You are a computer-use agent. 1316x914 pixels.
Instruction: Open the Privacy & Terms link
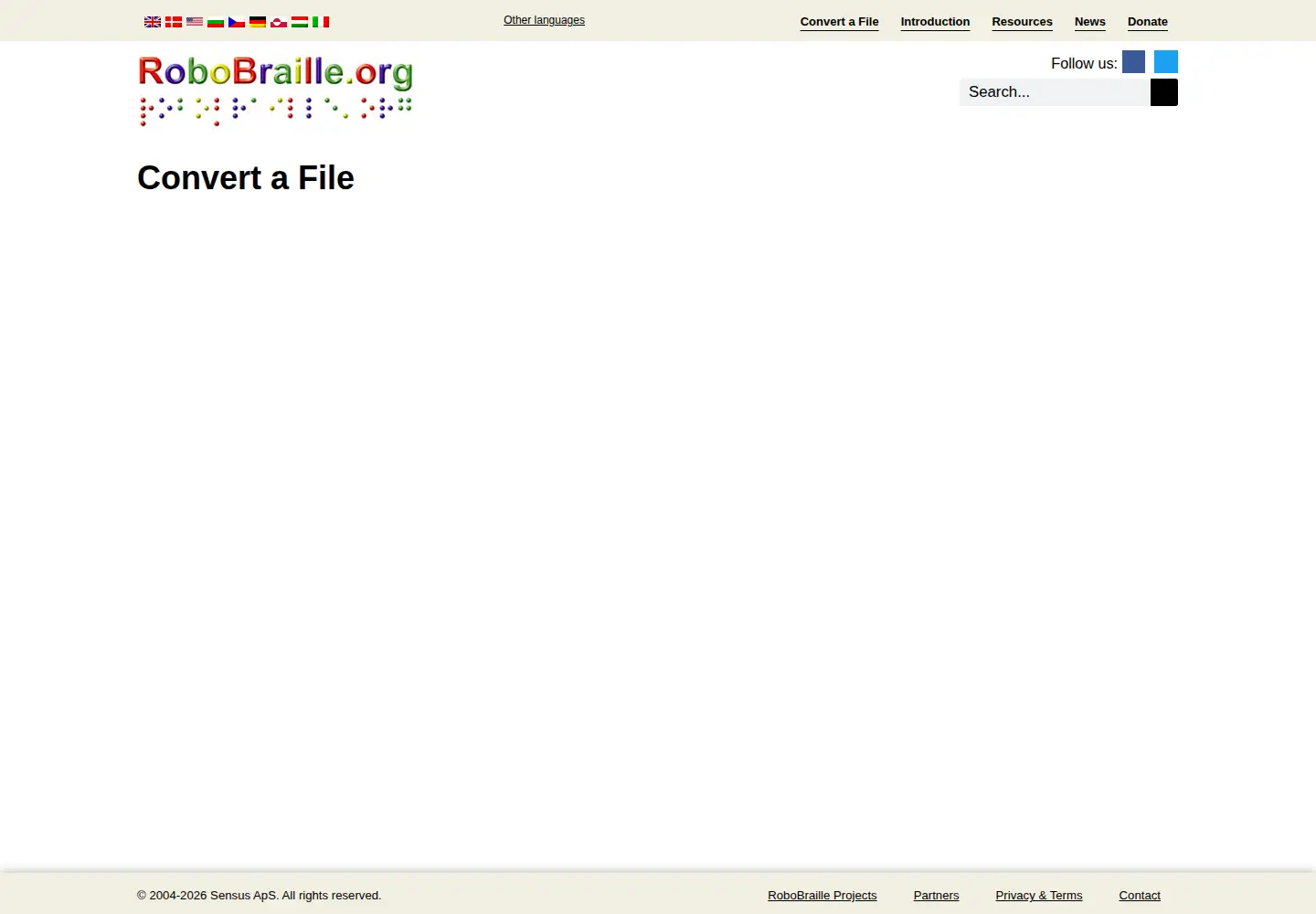coord(1038,896)
